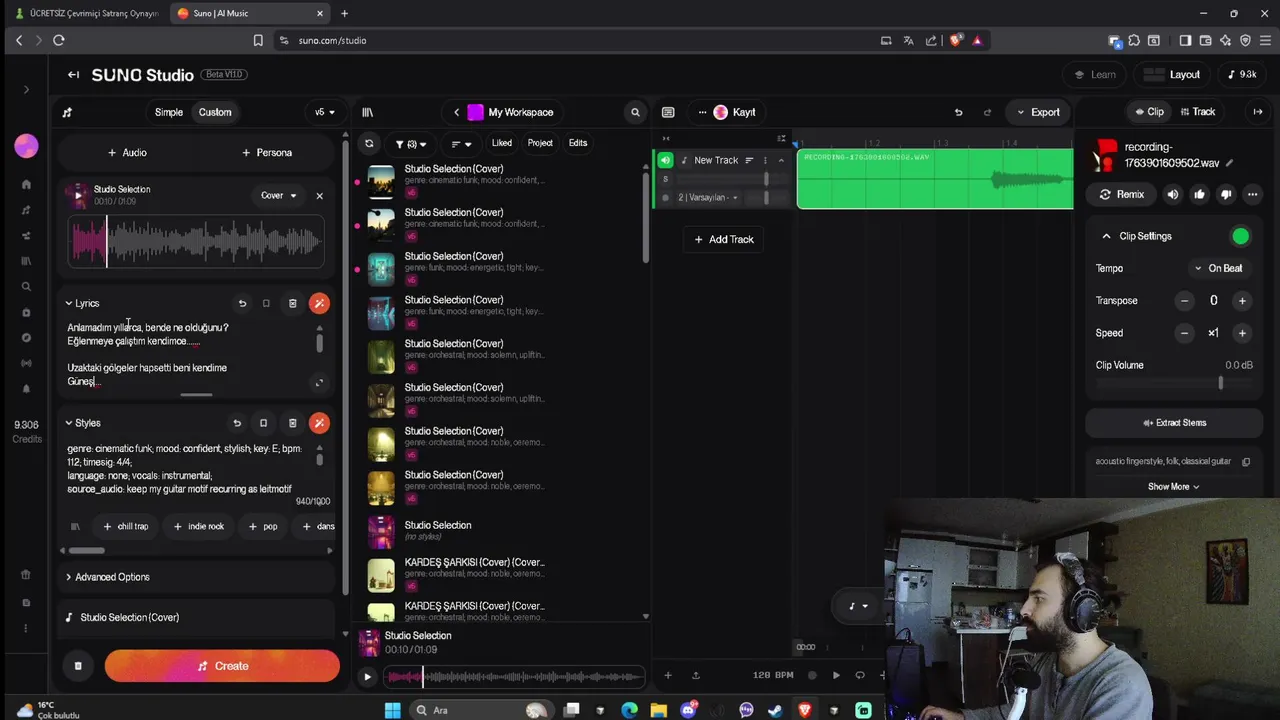Solo the New Track with S button
This screenshot has height=720, width=1280.
pos(665,179)
